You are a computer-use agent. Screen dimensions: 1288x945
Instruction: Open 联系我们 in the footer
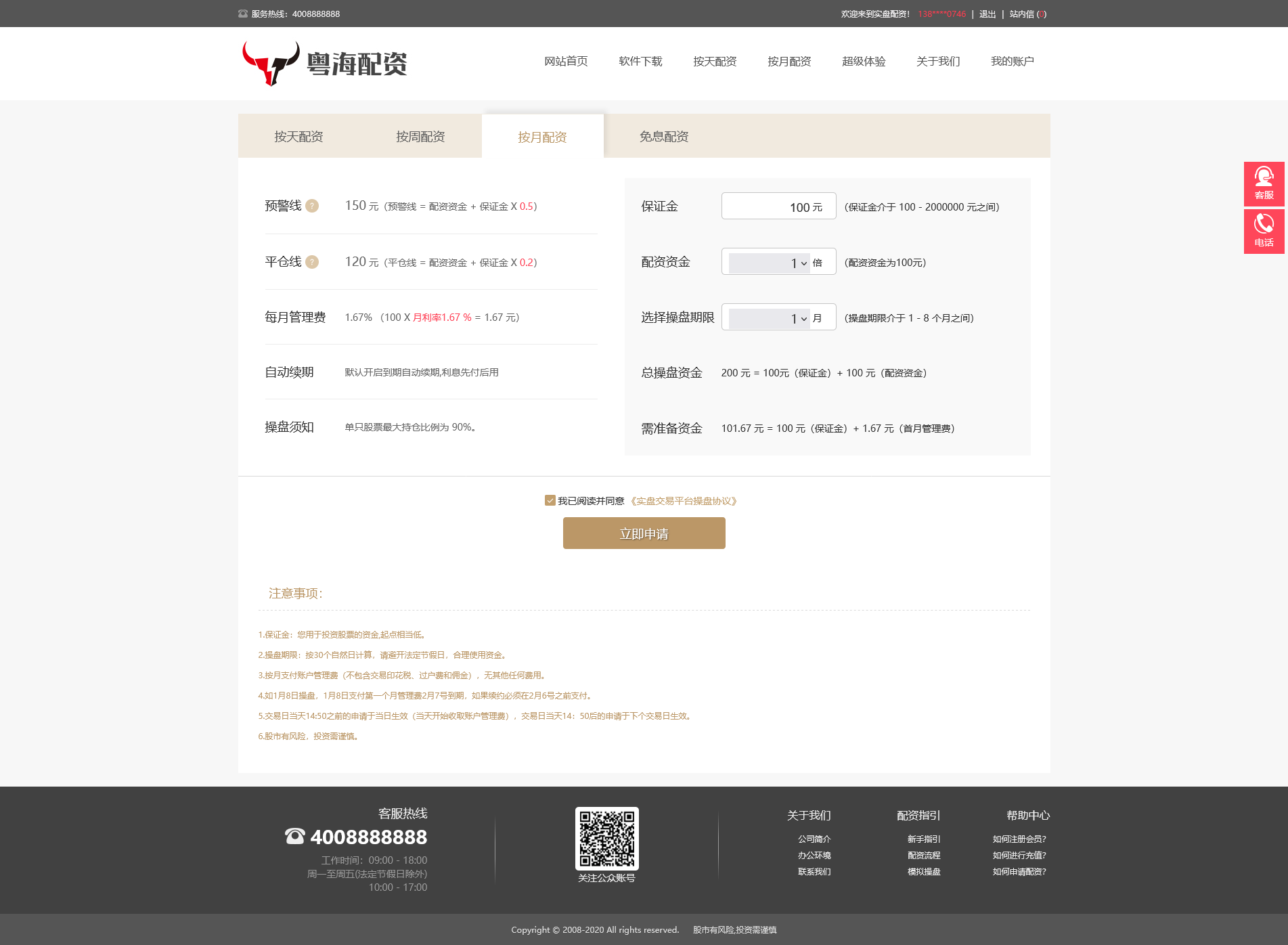(x=814, y=871)
